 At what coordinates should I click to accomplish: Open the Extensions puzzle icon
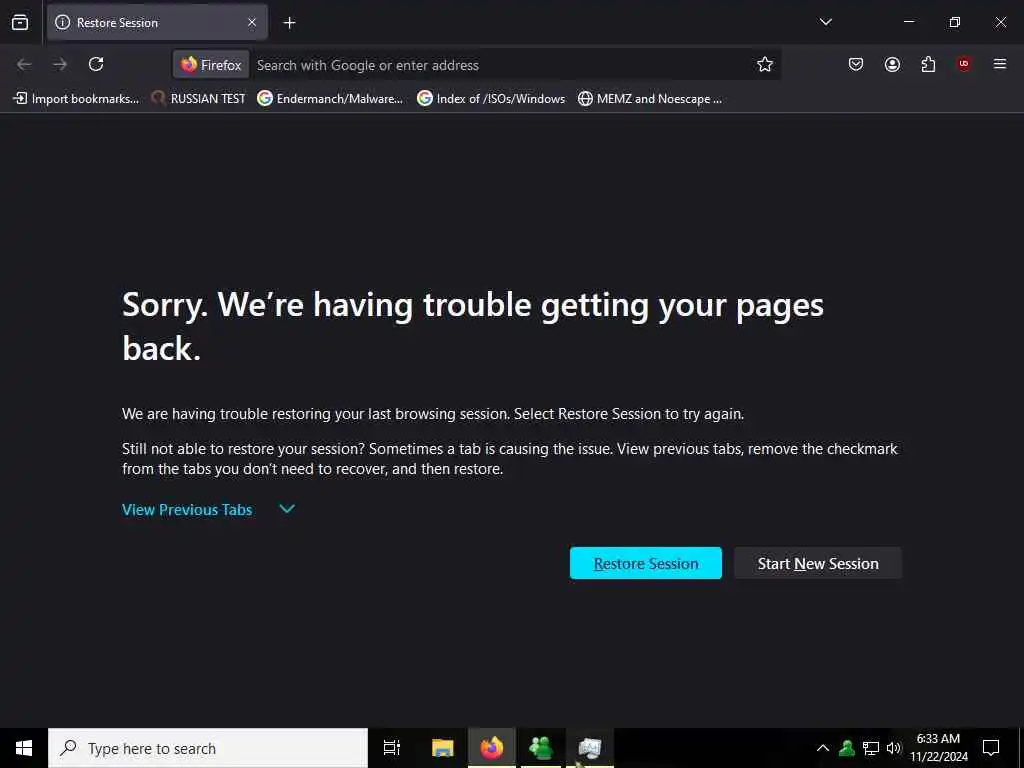coord(928,64)
